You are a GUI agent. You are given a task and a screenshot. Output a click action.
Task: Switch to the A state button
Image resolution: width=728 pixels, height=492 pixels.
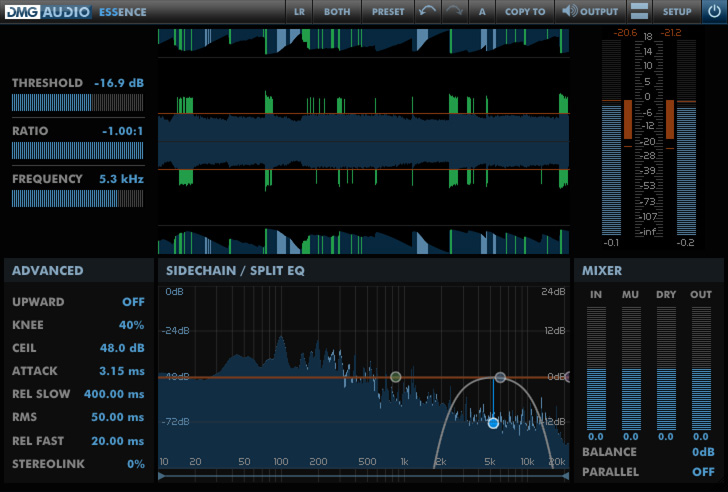[x=482, y=12]
